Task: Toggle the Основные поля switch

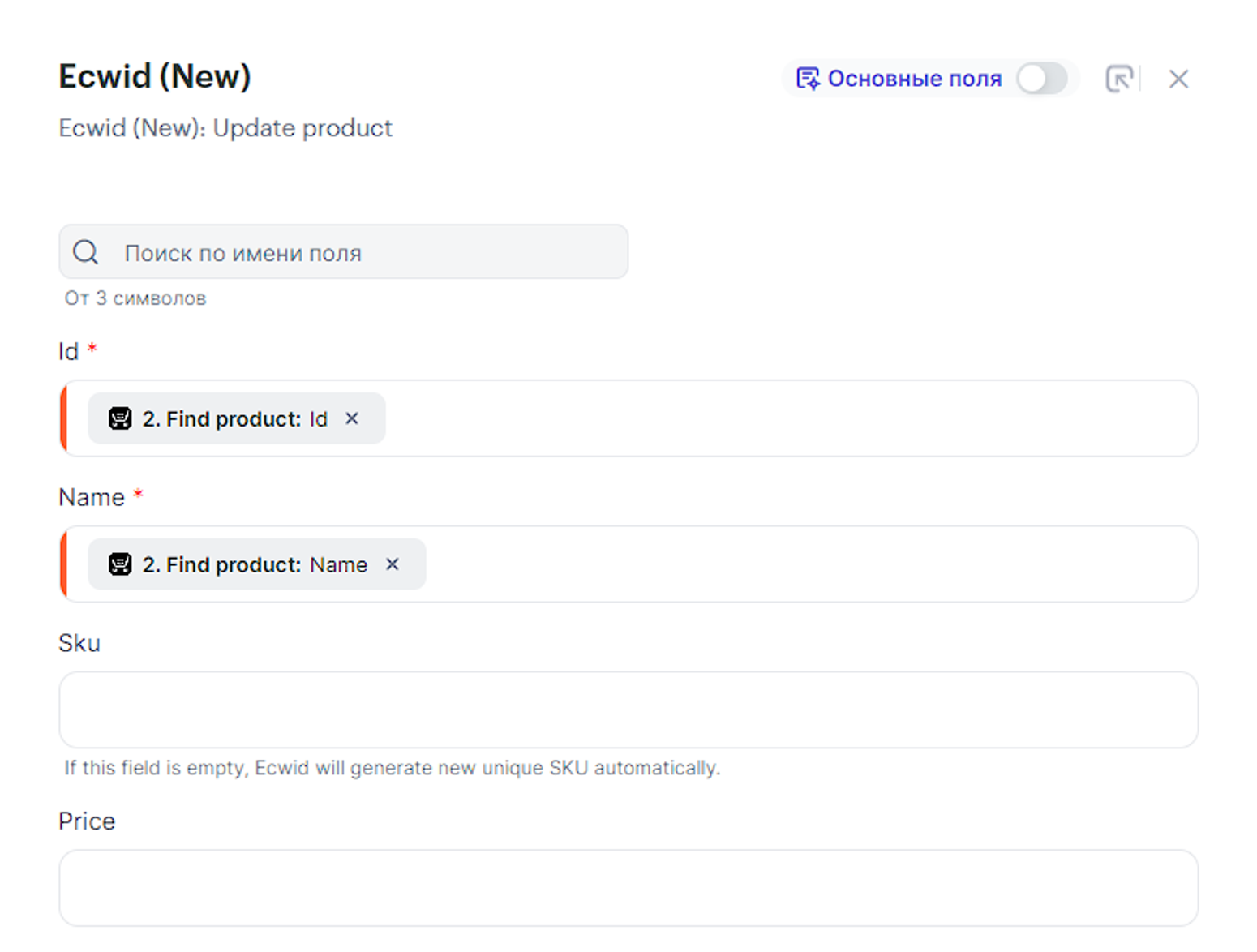Action: [1041, 79]
